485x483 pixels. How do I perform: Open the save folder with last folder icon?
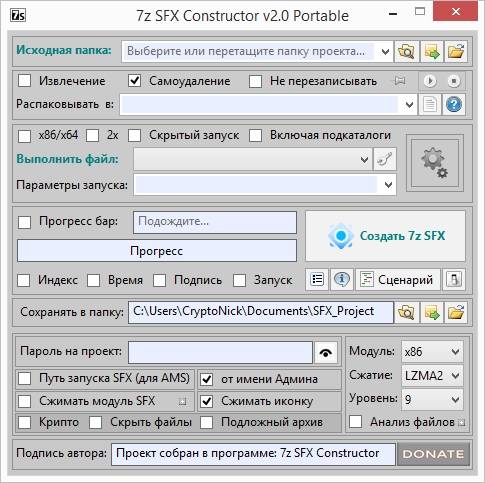click(x=456, y=312)
